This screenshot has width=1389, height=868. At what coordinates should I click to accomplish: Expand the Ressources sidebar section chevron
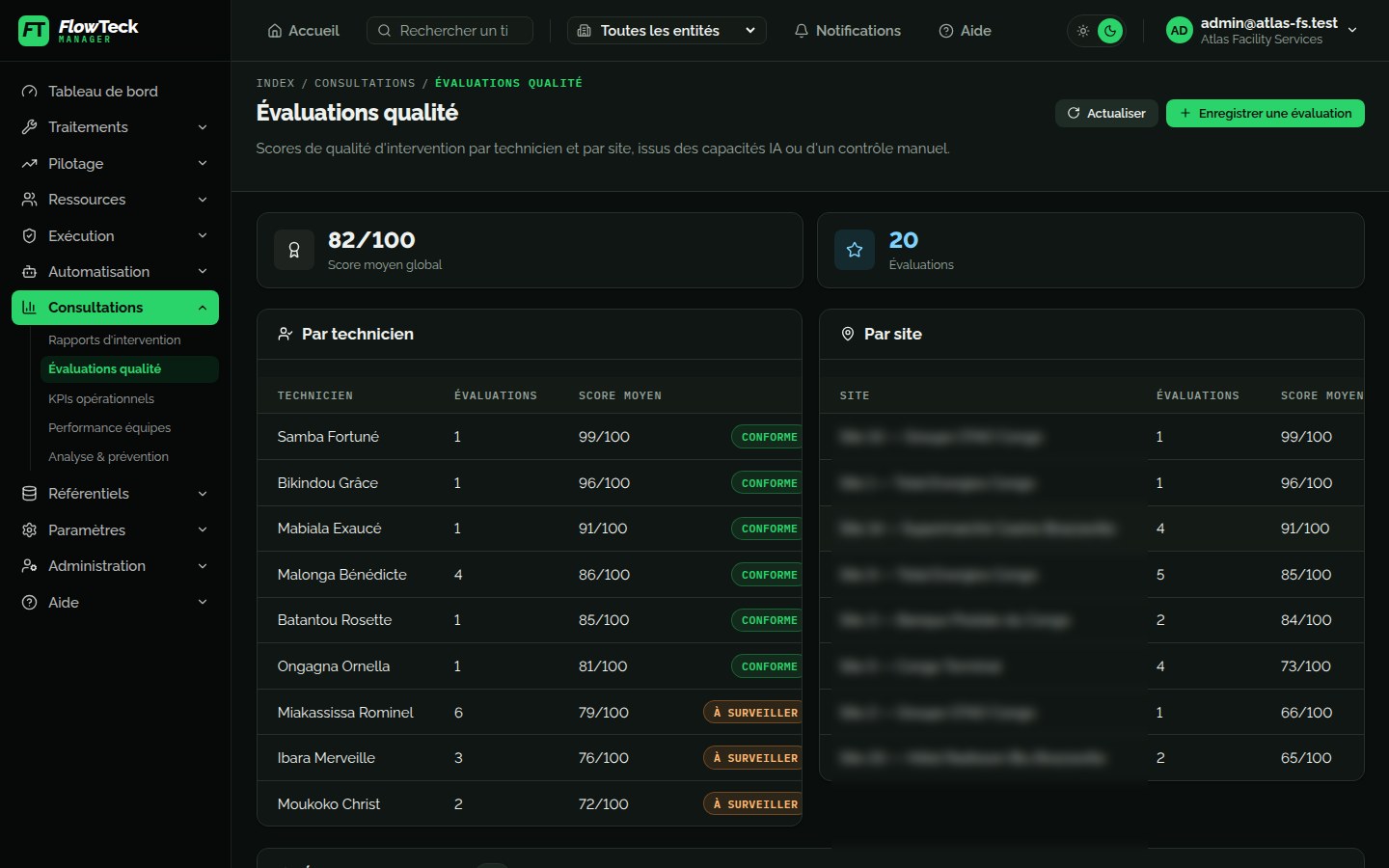203,200
